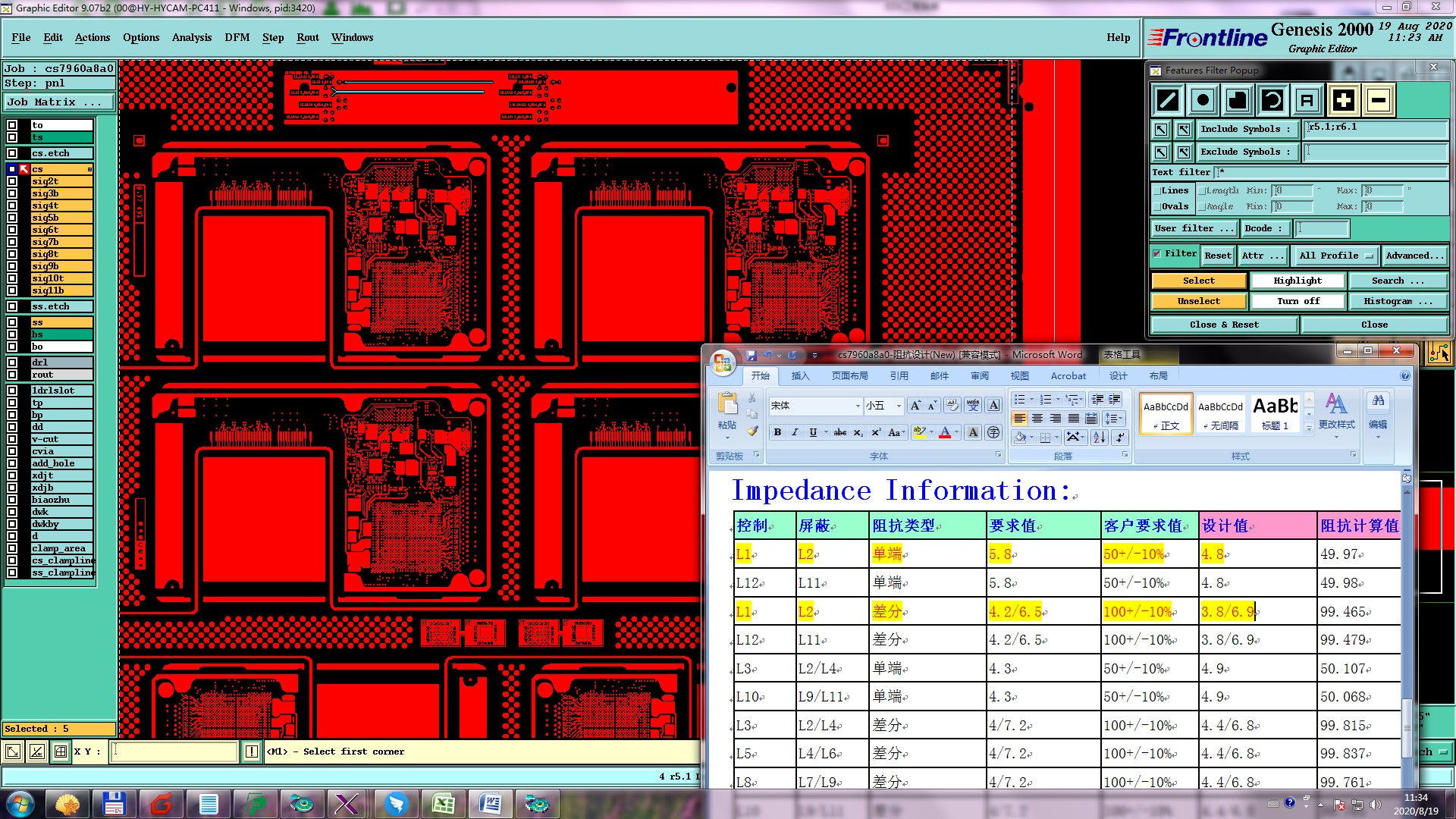
Task: Click the Save icon in Word quick access
Action: 752,355
